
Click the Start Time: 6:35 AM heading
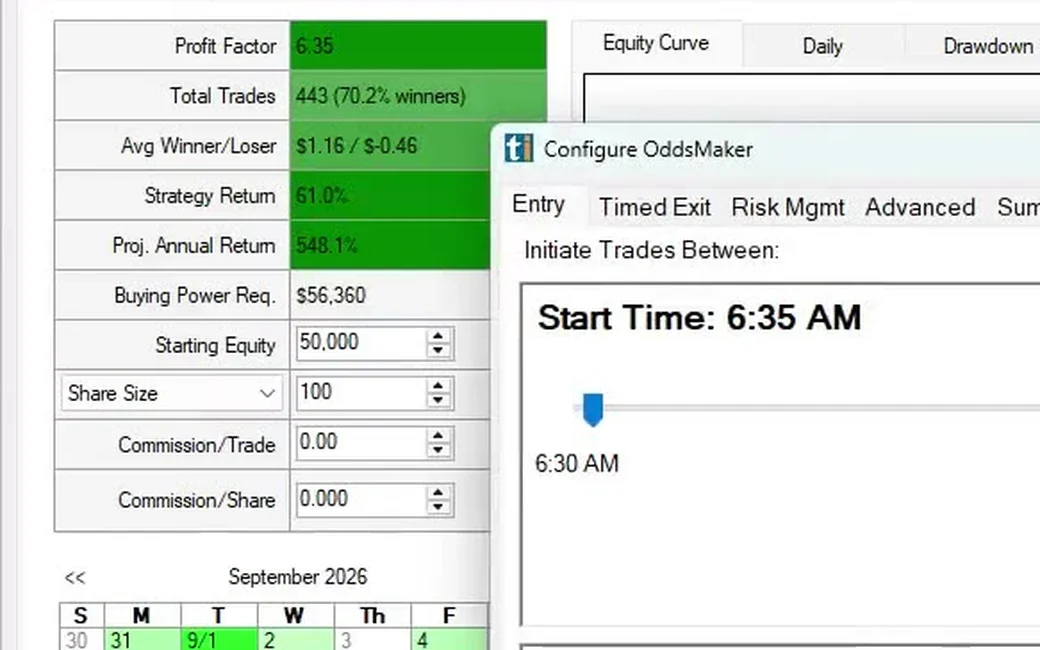click(699, 317)
